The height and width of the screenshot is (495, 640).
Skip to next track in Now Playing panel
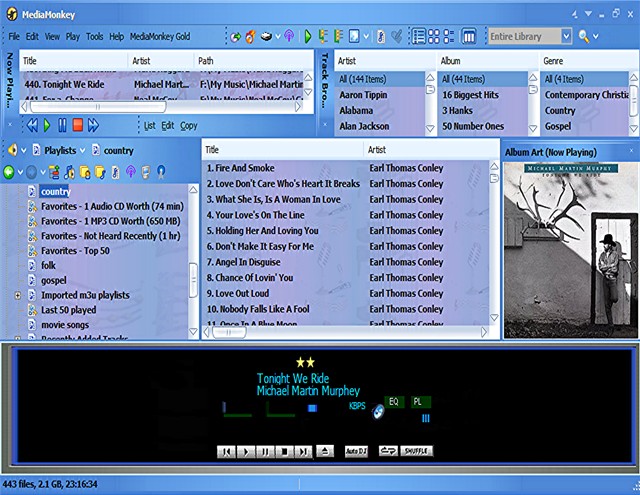point(93,125)
